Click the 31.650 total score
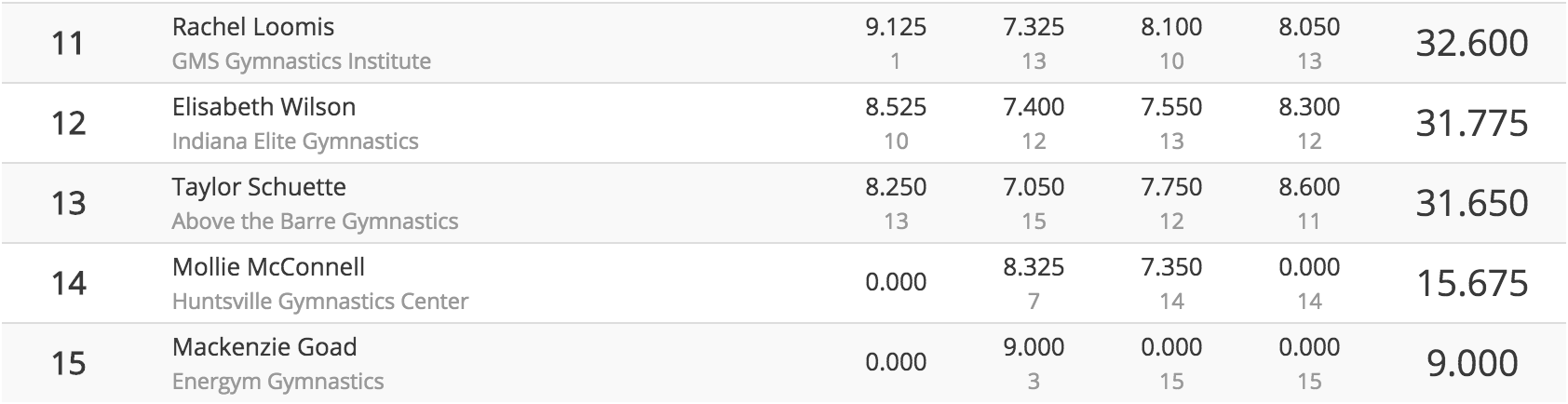The width and height of the screenshot is (1568, 404). coord(1472,204)
